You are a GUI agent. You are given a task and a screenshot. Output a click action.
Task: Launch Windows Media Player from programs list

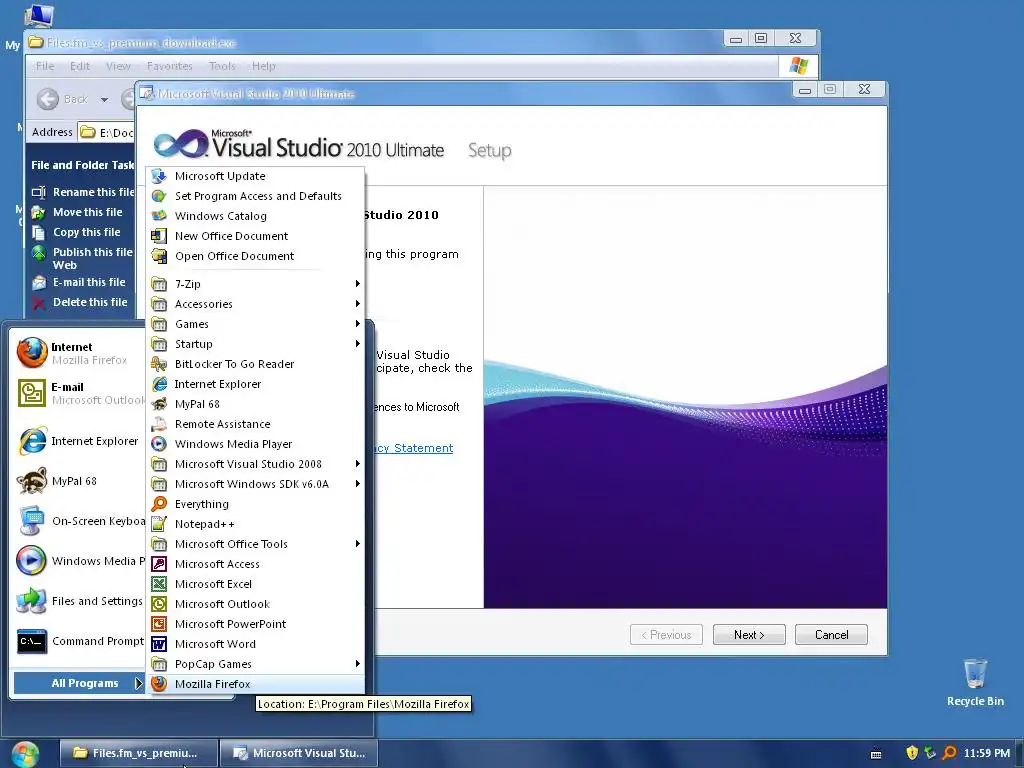(255, 444)
